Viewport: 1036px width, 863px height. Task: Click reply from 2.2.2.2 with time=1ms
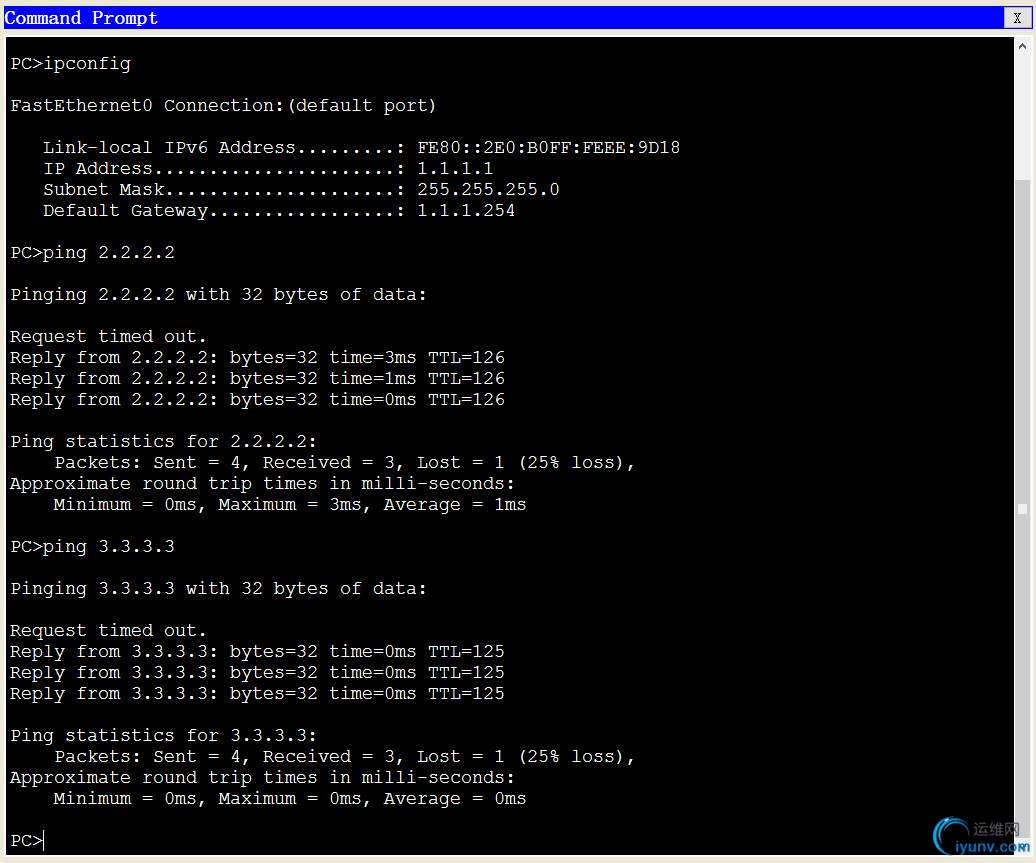coord(258,379)
